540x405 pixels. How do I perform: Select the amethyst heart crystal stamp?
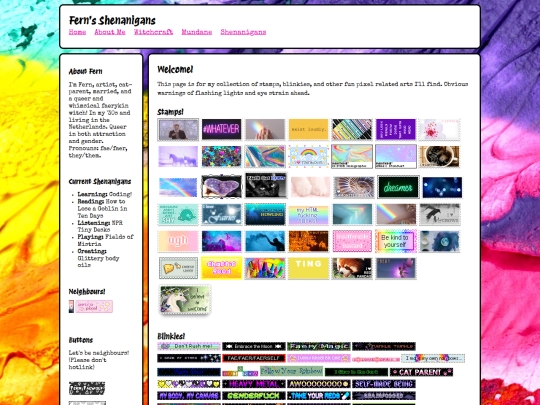click(x=221, y=186)
